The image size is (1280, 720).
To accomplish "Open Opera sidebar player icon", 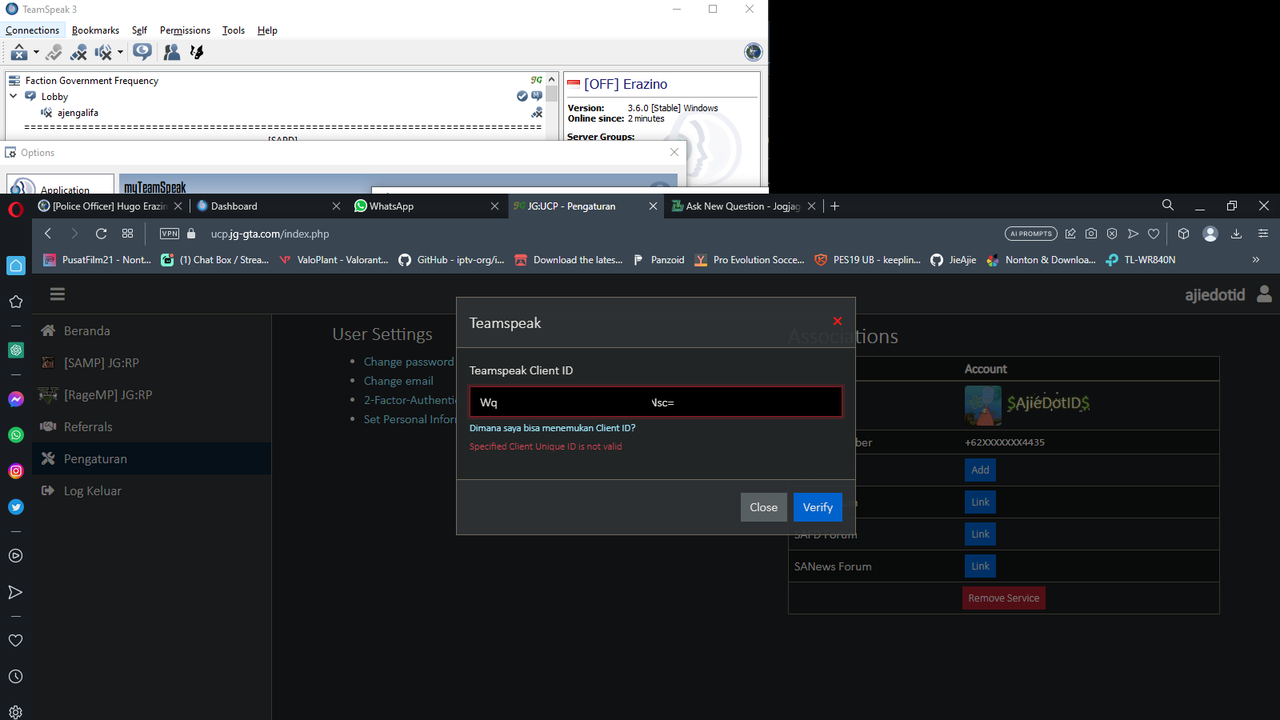I will 16,556.
